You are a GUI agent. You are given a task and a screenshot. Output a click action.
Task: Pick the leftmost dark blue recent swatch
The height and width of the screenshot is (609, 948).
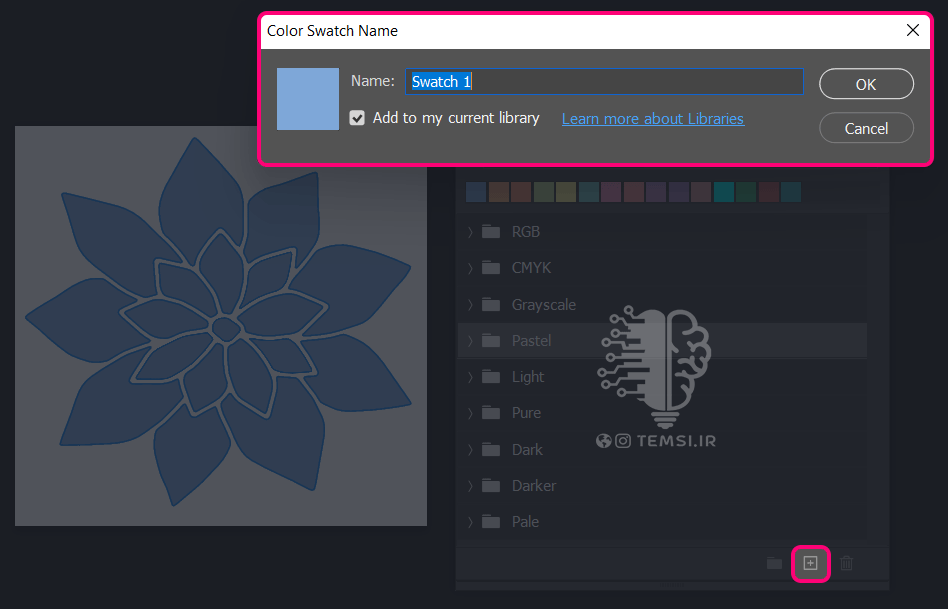pyautogui.click(x=476, y=192)
